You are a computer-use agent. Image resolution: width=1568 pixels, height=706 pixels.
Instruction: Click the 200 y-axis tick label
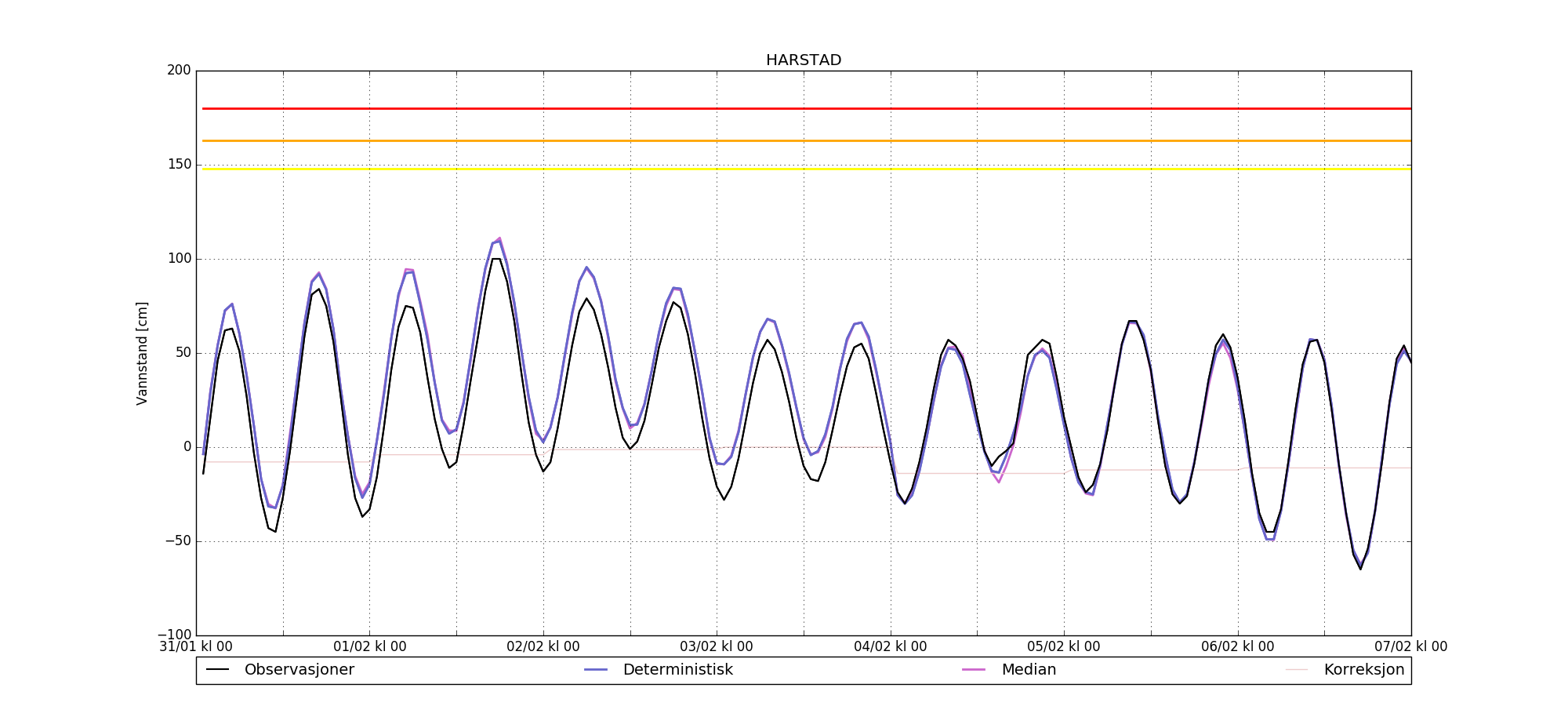click(179, 71)
